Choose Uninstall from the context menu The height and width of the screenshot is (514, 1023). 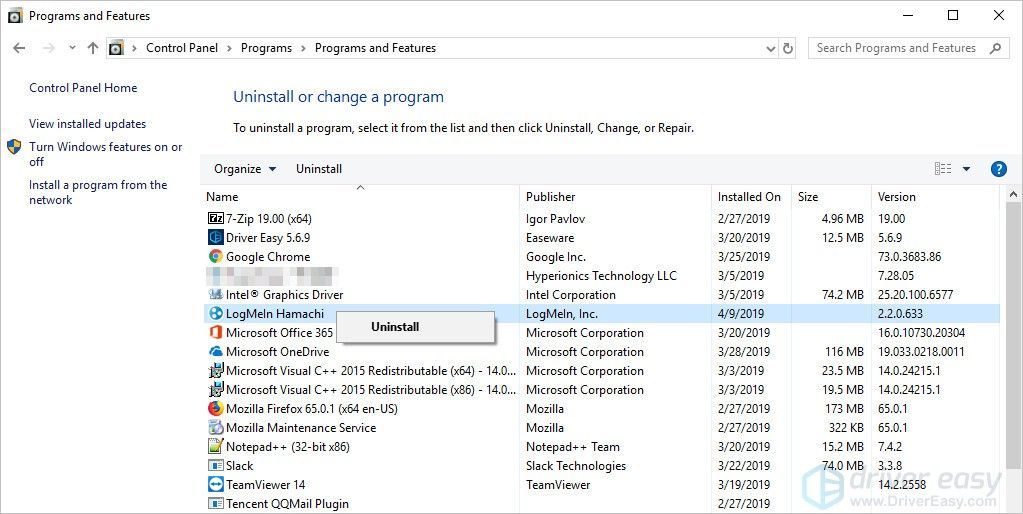415,327
